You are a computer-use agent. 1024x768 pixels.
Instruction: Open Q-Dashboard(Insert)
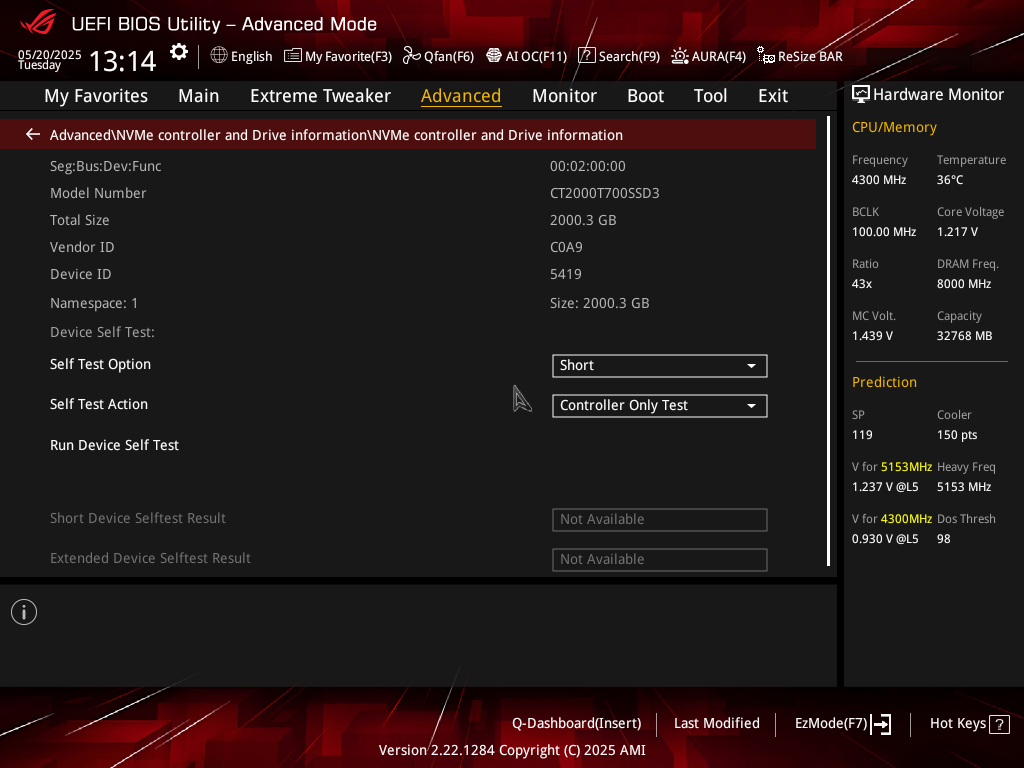[x=577, y=724]
